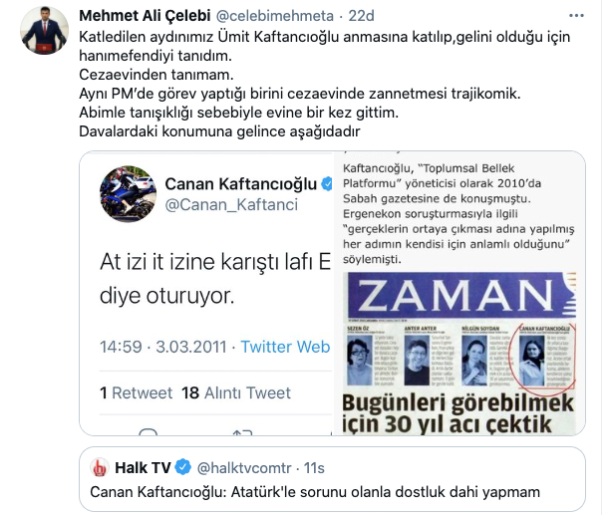Click the 22d timestamp of the tweet
This screenshot has height=523, width=608.
pos(361,16)
